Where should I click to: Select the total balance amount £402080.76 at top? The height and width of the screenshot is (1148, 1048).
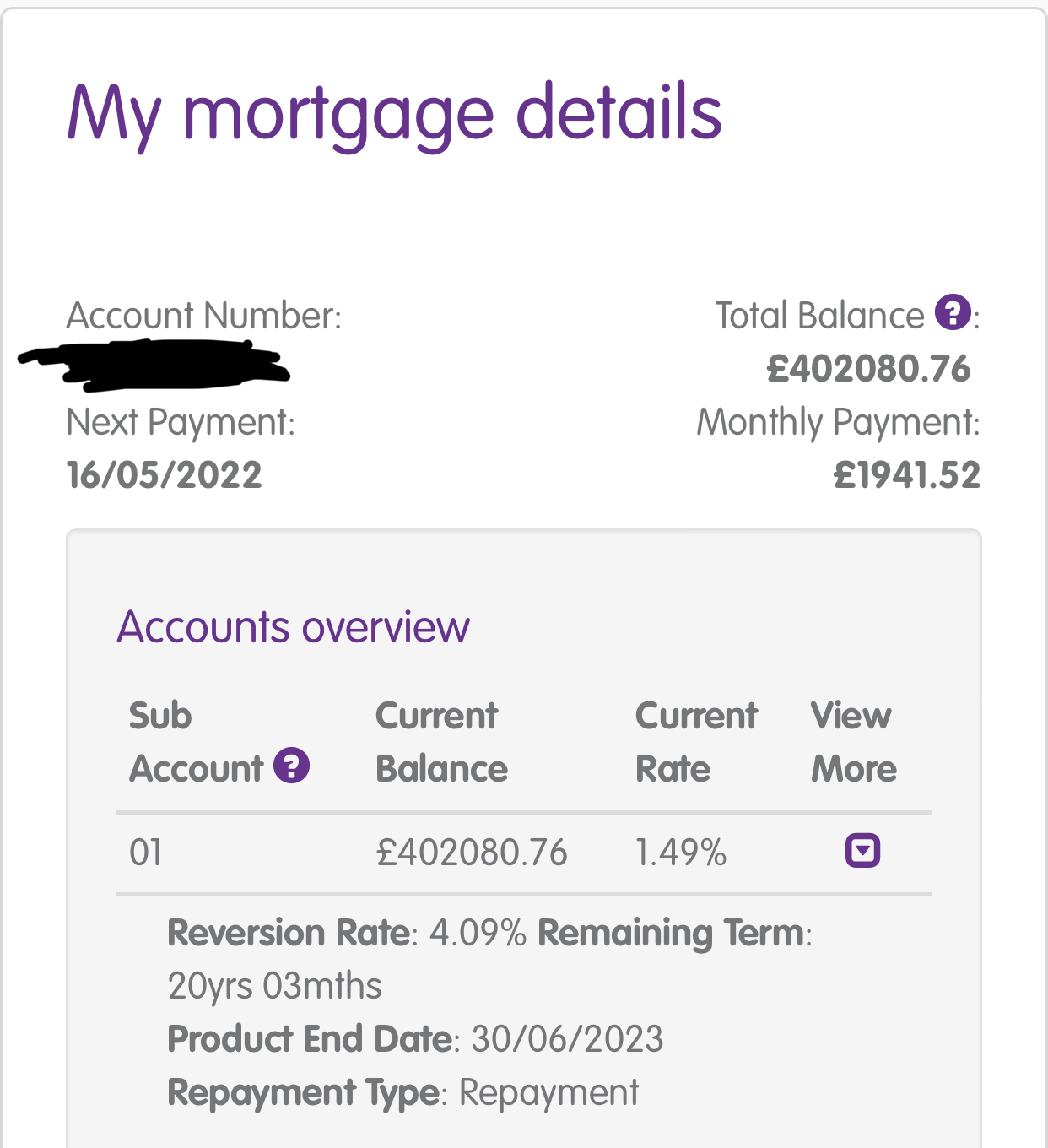pos(869,369)
